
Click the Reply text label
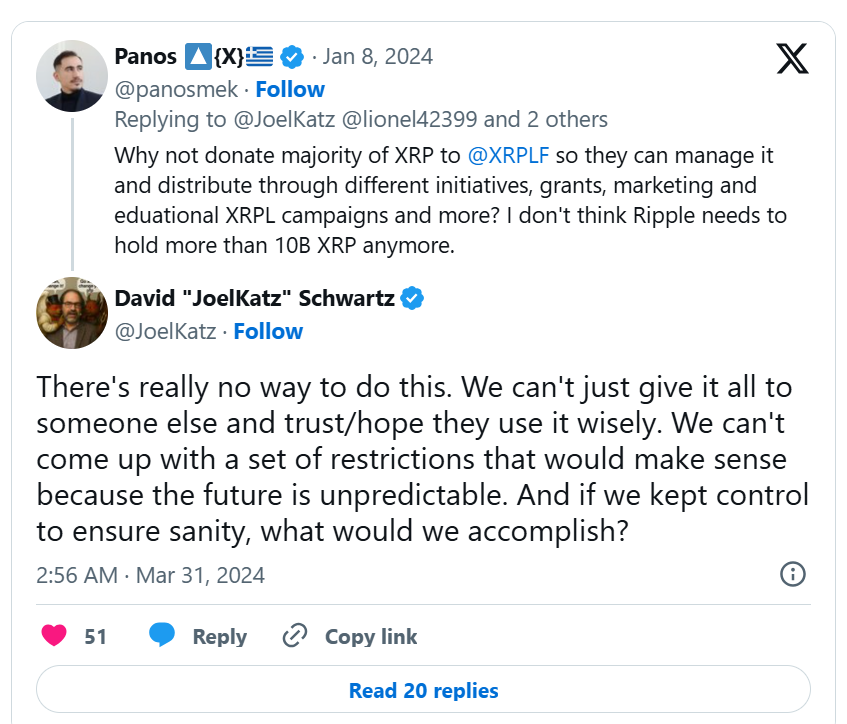pos(220,636)
